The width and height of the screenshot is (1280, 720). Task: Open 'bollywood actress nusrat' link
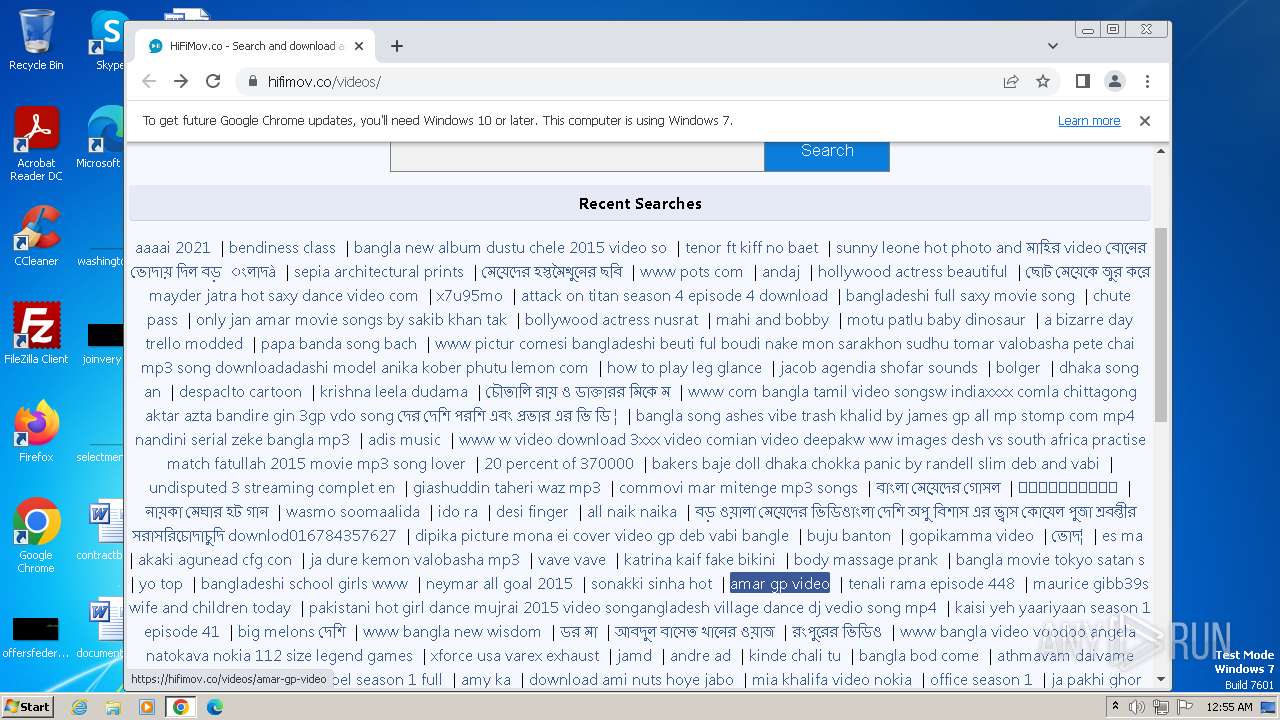click(611, 320)
